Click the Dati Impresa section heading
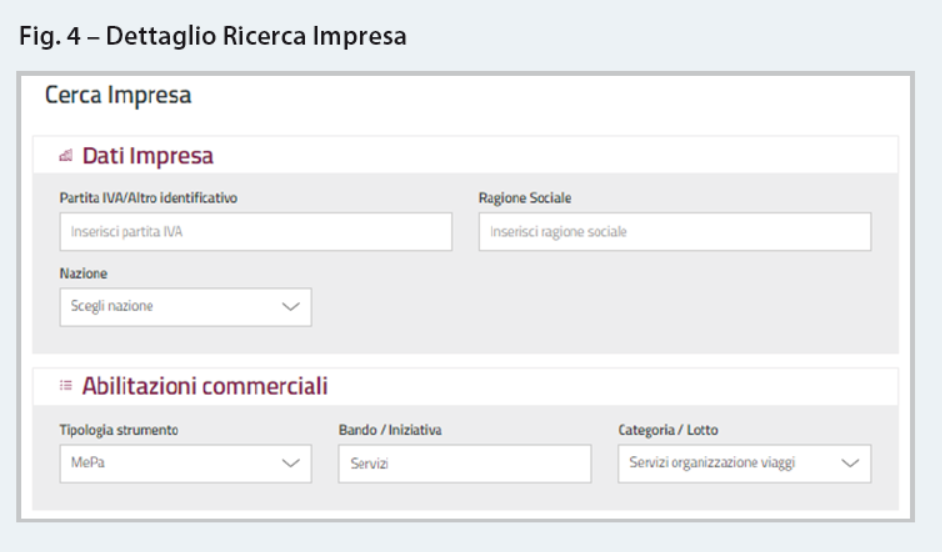This screenshot has height=552, width=942. (148, 156)
